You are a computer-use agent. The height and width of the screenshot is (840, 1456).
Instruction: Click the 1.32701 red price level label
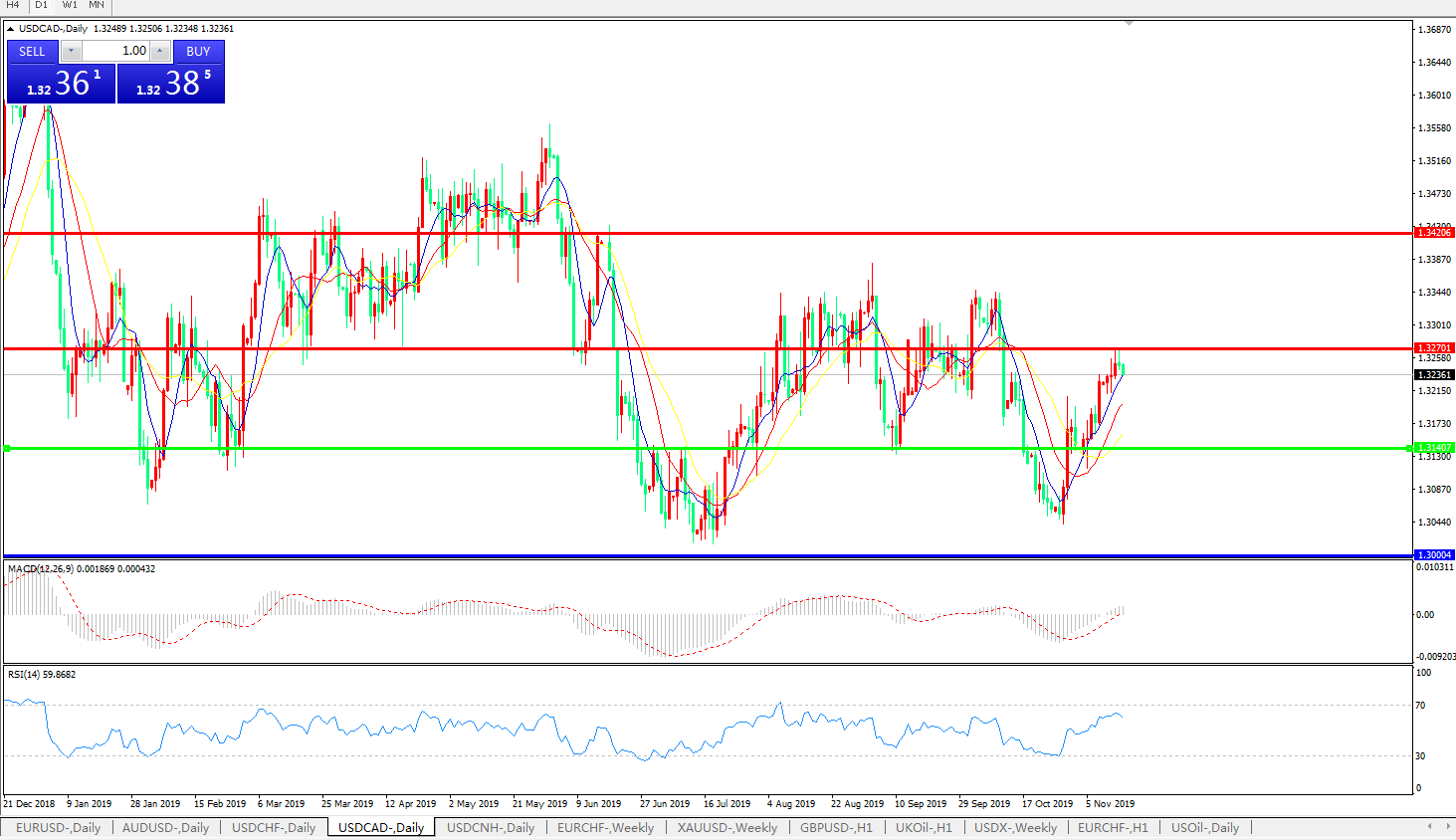click(1434, 348)
